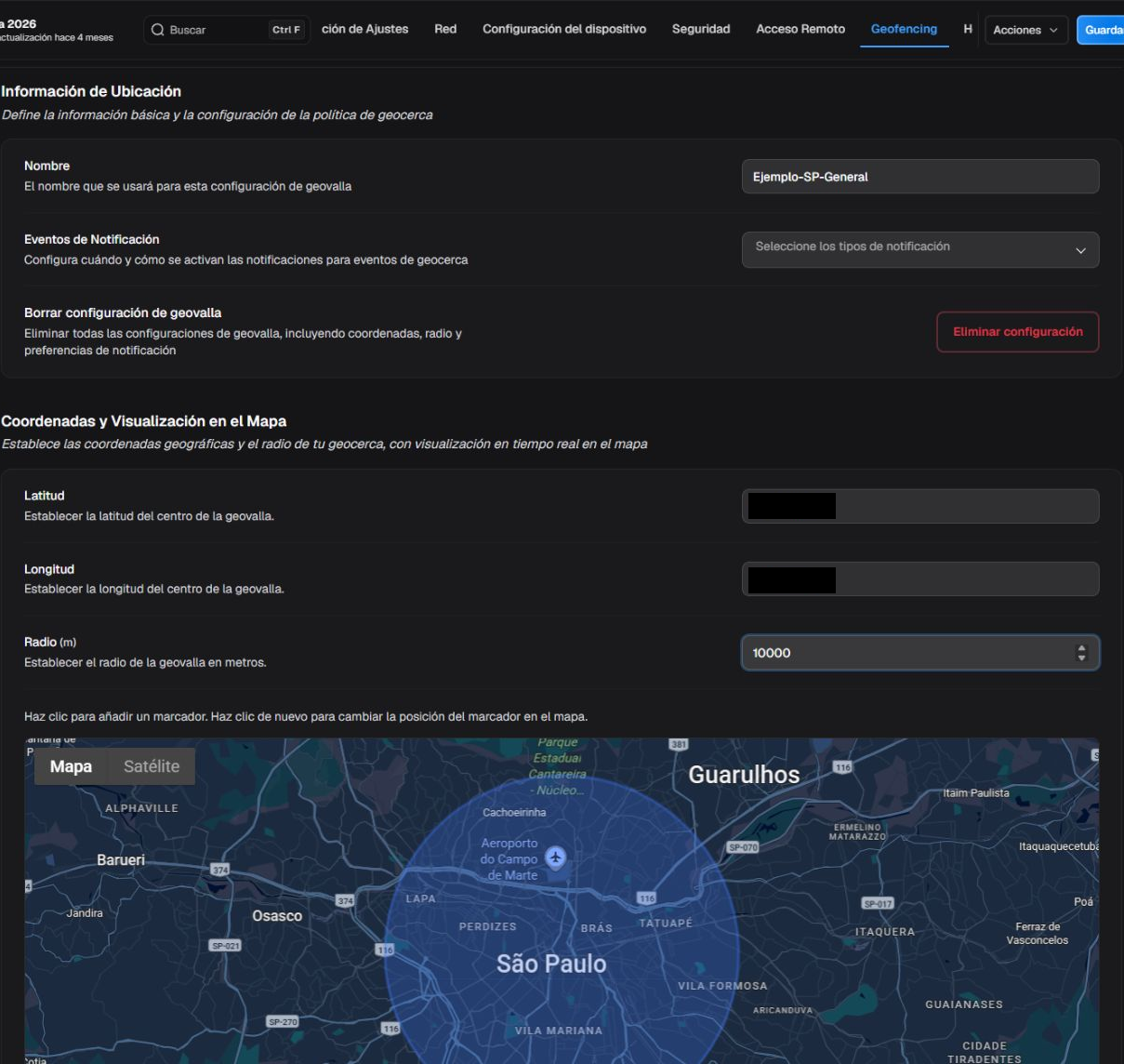This screenshot has width=1124, height=1064.
Task: Open the Seguridad tab
Action: click(701, 29)
